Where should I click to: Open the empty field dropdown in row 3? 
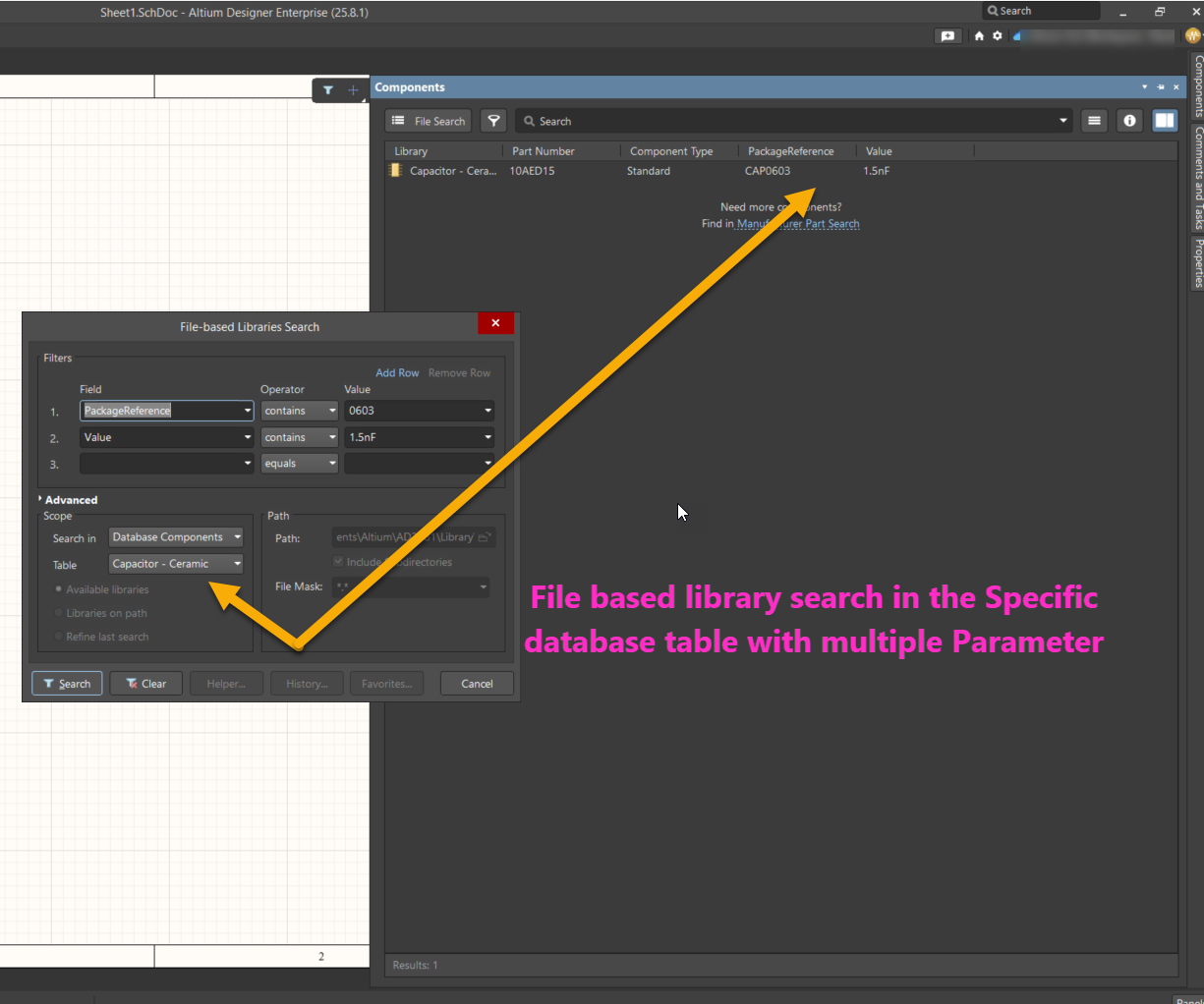[248, 464]
